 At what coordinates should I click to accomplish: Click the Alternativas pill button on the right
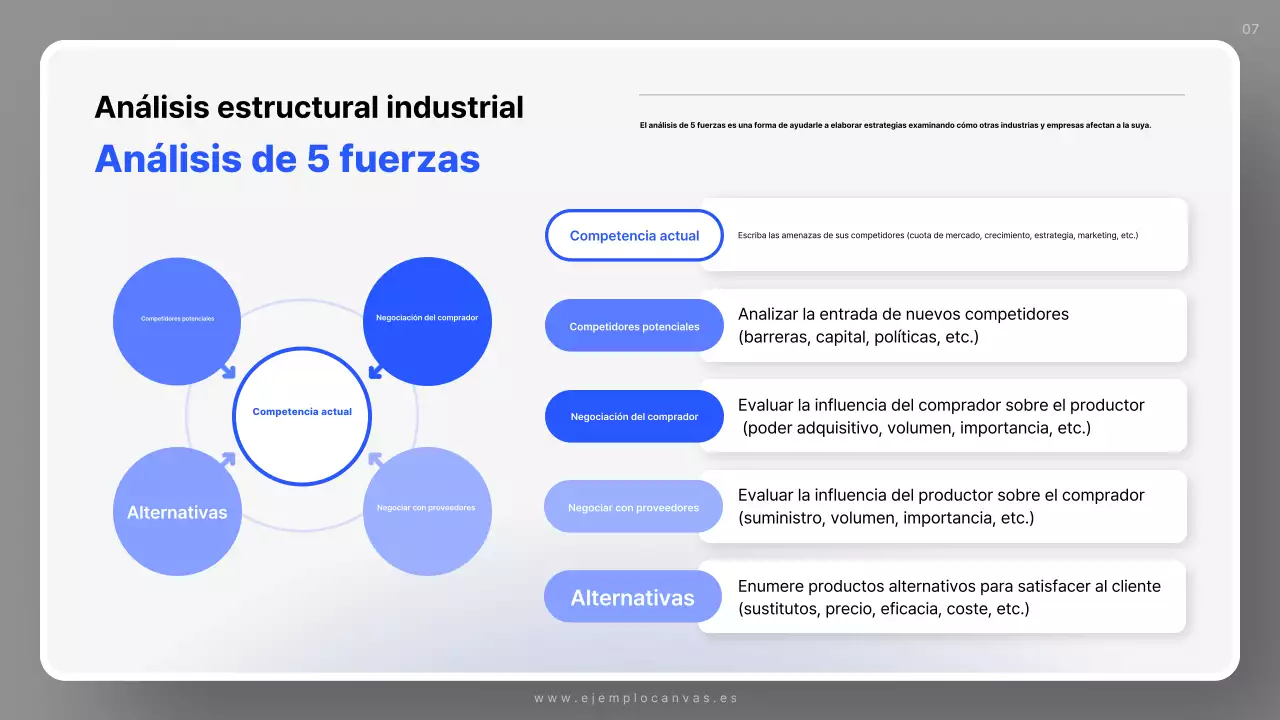click(633, 596)
